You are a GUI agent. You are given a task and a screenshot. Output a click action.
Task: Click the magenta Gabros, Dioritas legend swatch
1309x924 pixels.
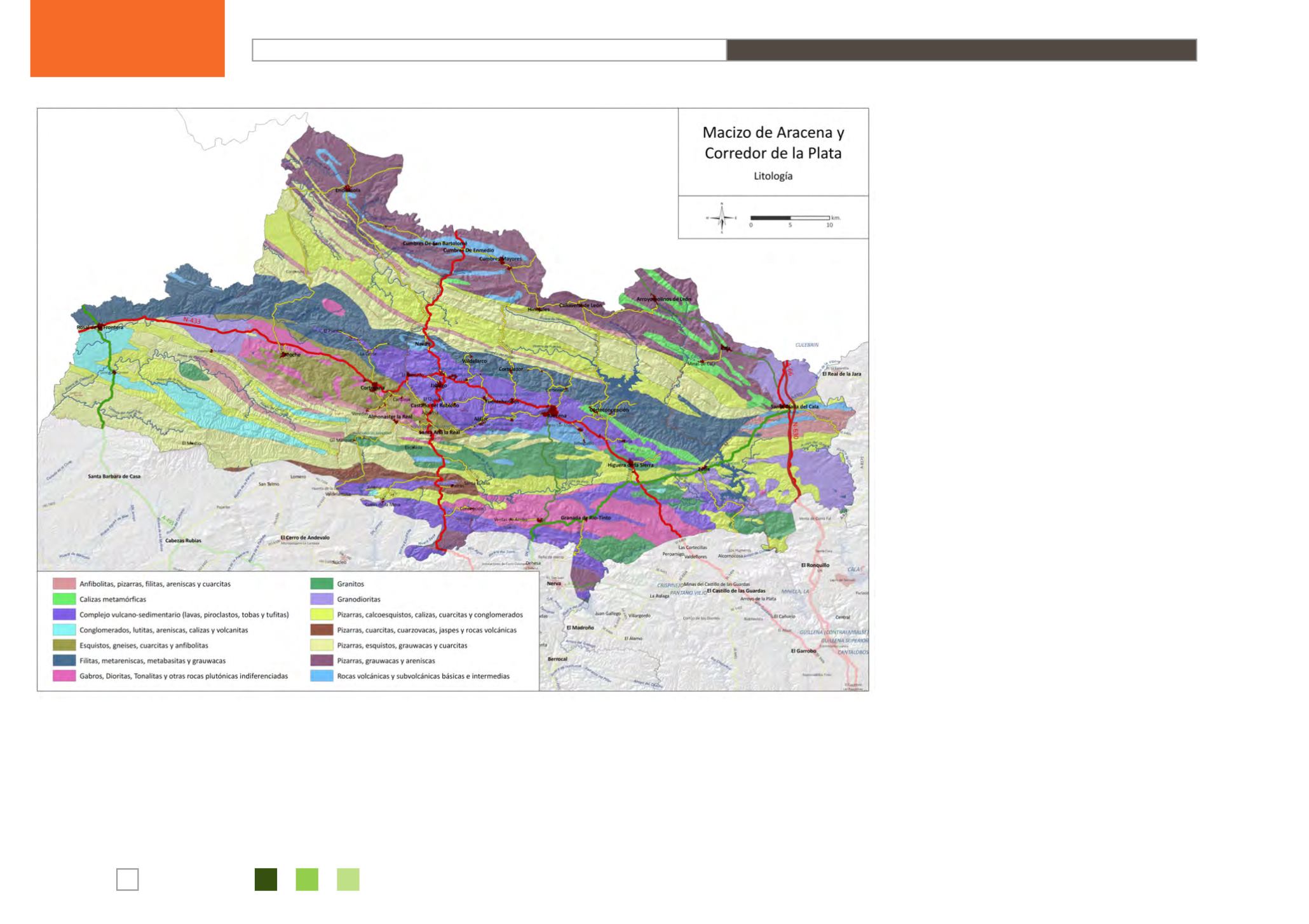64,676
